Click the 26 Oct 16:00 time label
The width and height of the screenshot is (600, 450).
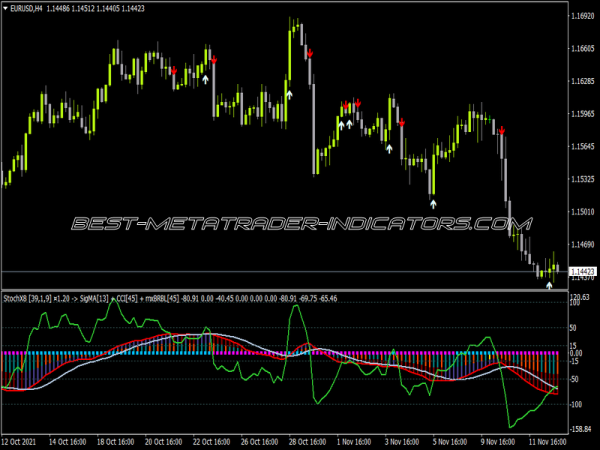coord(259,442)
